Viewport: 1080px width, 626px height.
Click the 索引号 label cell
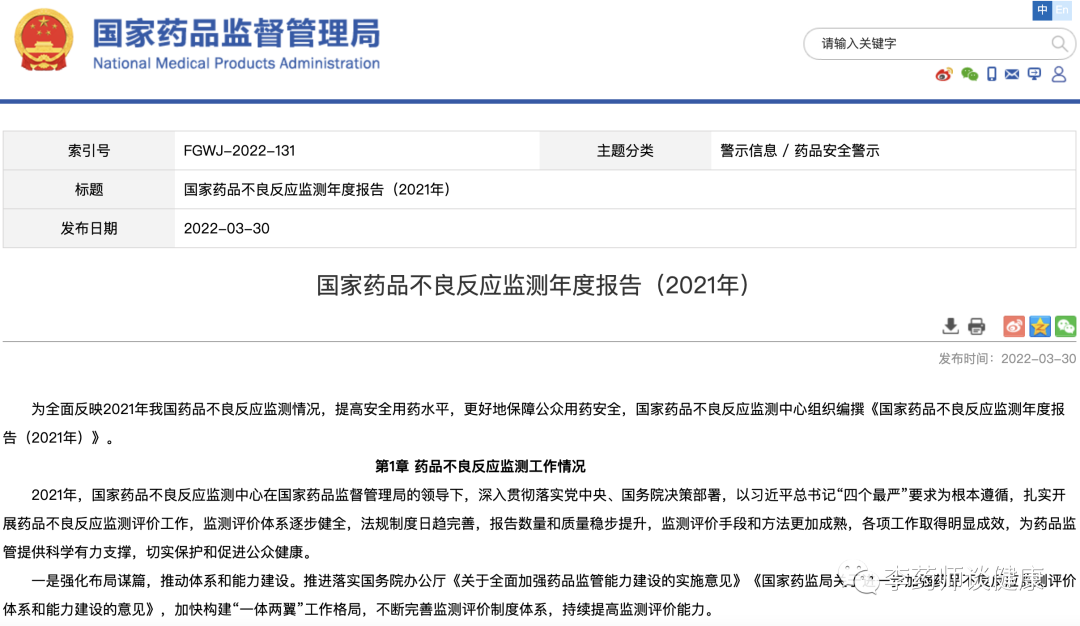click(x=89, y=151)
